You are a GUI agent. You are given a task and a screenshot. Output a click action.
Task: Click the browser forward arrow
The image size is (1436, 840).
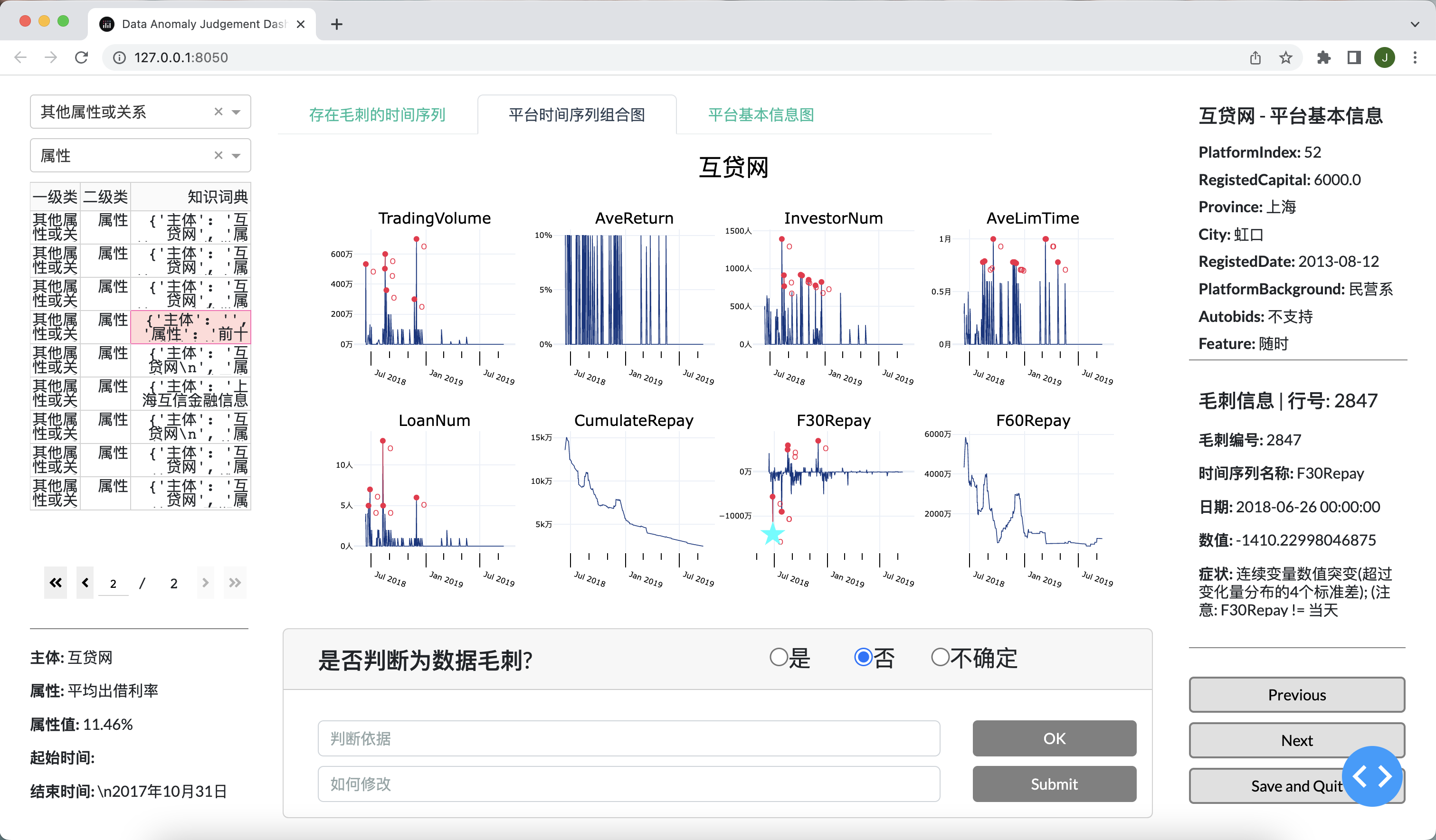[51, 57]
